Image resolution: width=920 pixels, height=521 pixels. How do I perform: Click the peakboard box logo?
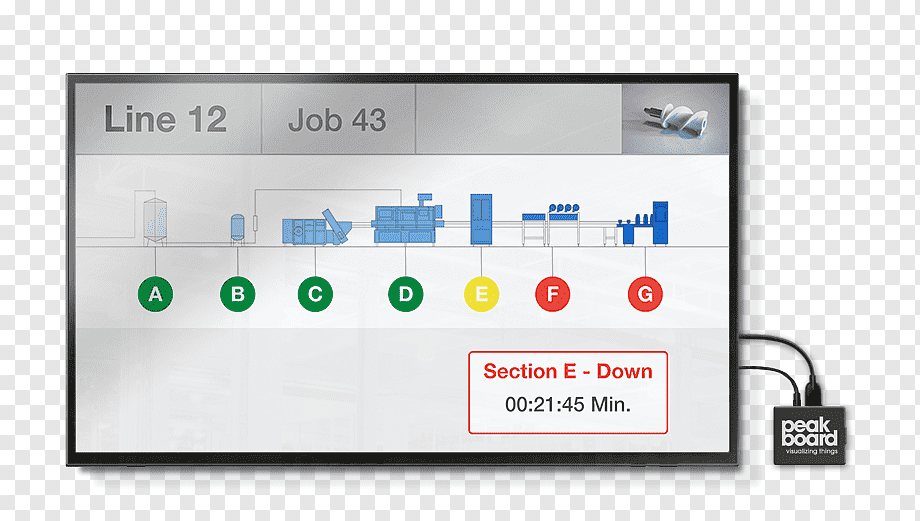(810, 436)
